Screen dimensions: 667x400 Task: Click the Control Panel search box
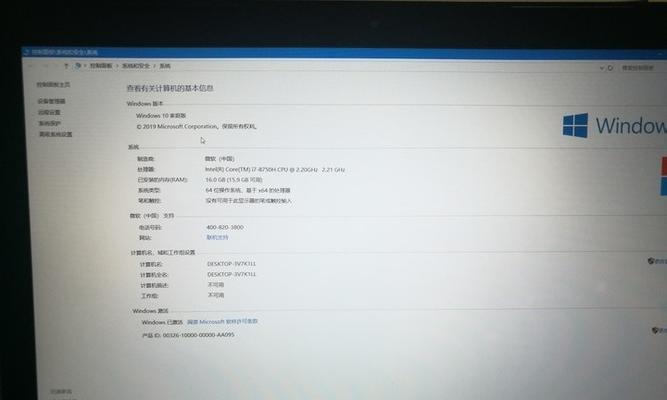642,68
